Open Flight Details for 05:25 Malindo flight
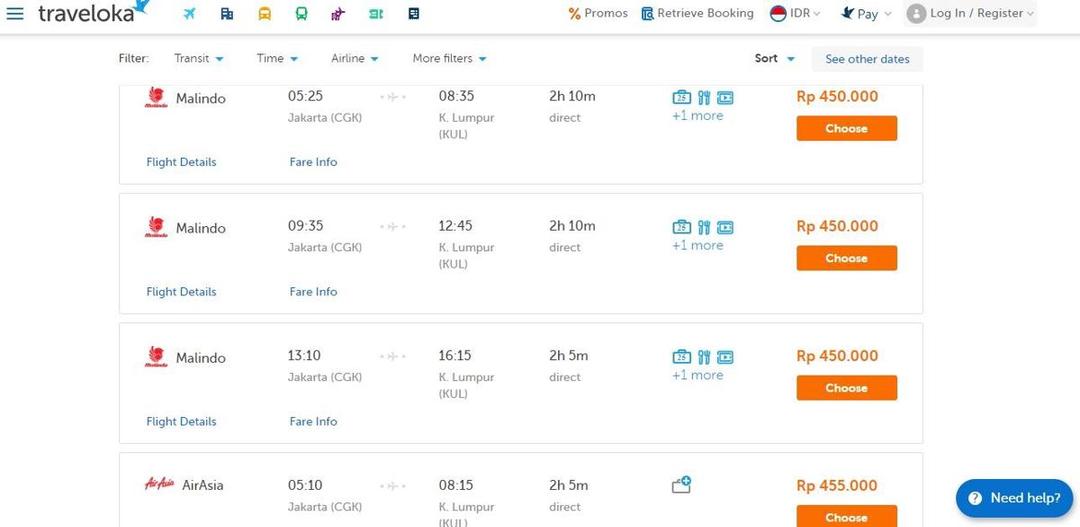 (181, 162)
